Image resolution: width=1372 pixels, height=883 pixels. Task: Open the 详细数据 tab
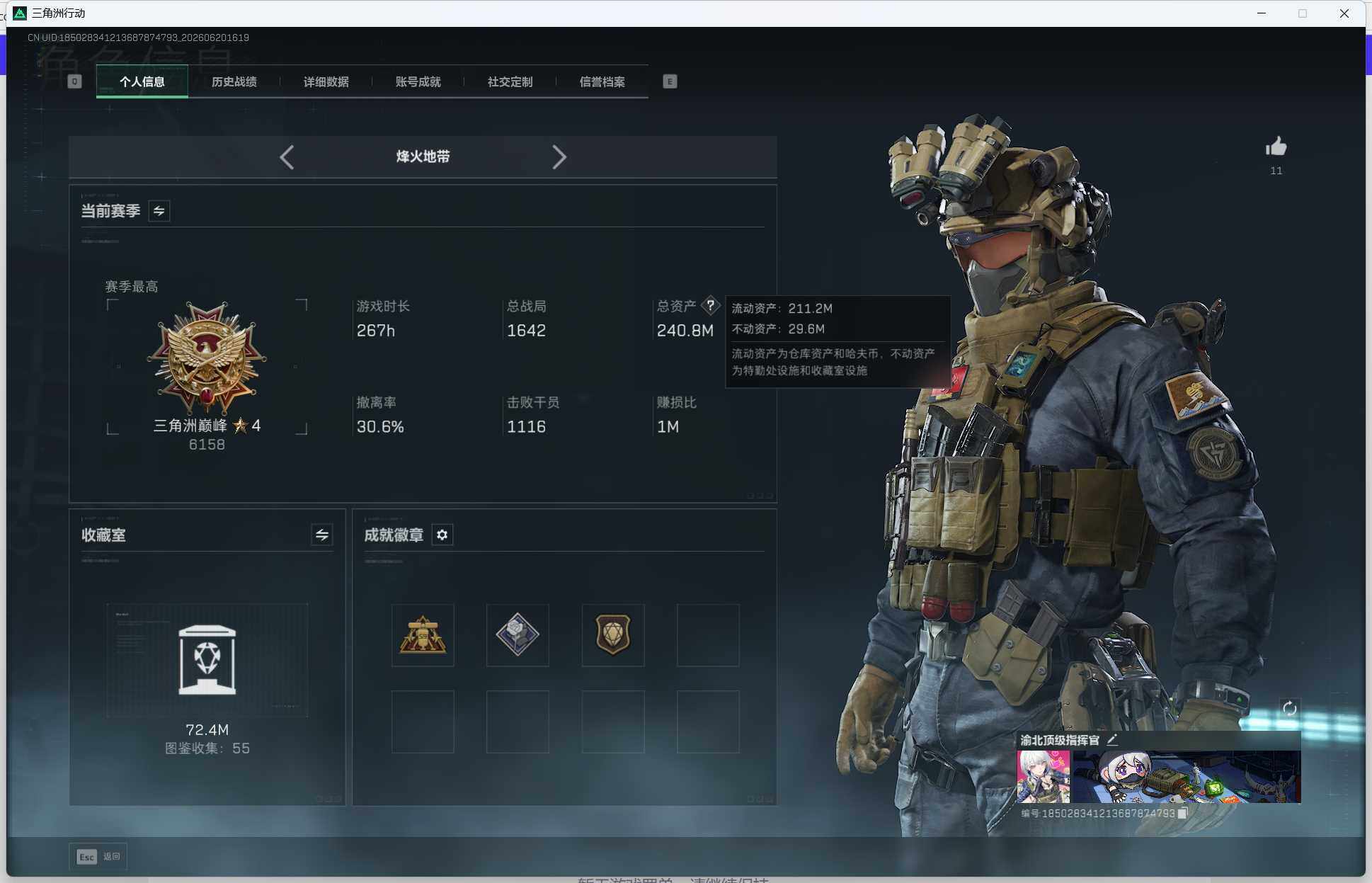tap(326, 81)
